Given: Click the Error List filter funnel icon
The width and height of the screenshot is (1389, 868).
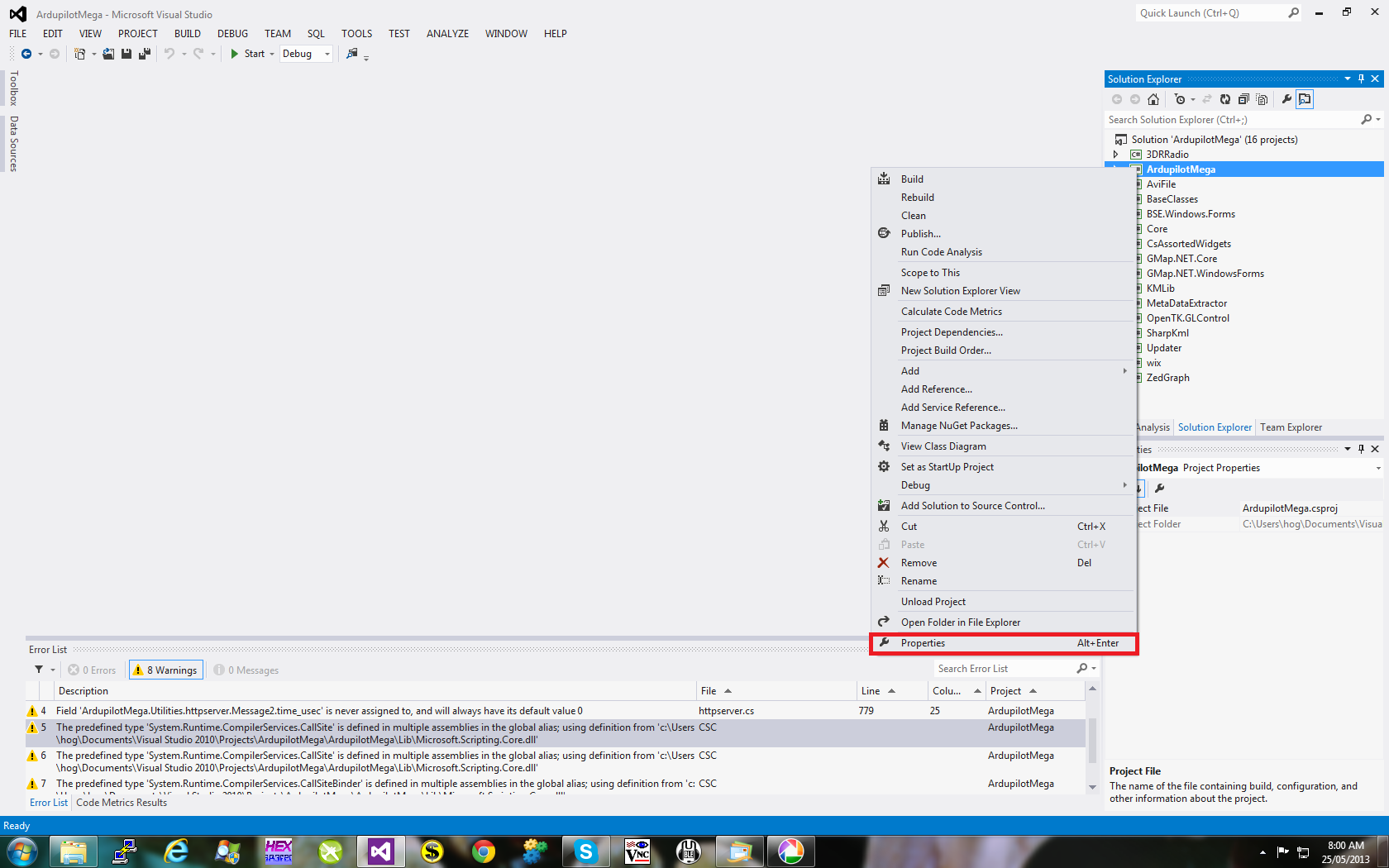Looking at the screenshot, I should (x=39, y=670).
